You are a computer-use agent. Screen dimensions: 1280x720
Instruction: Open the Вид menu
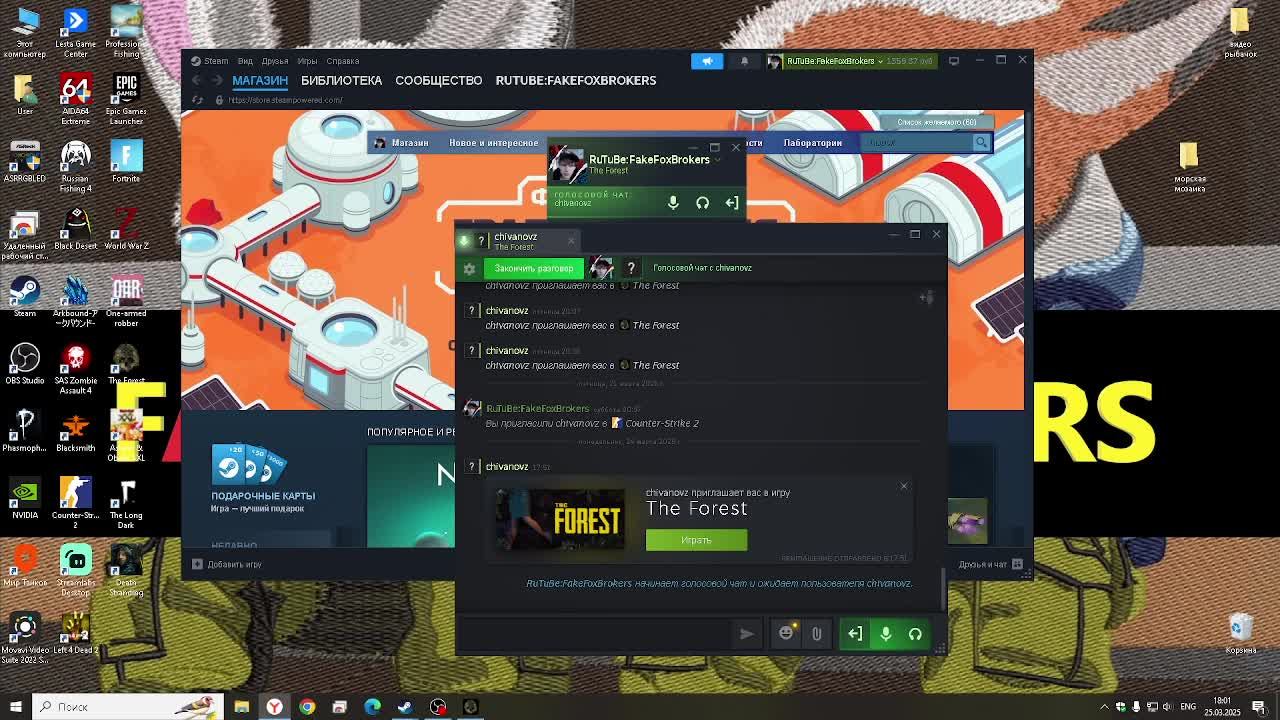(245, 61)
